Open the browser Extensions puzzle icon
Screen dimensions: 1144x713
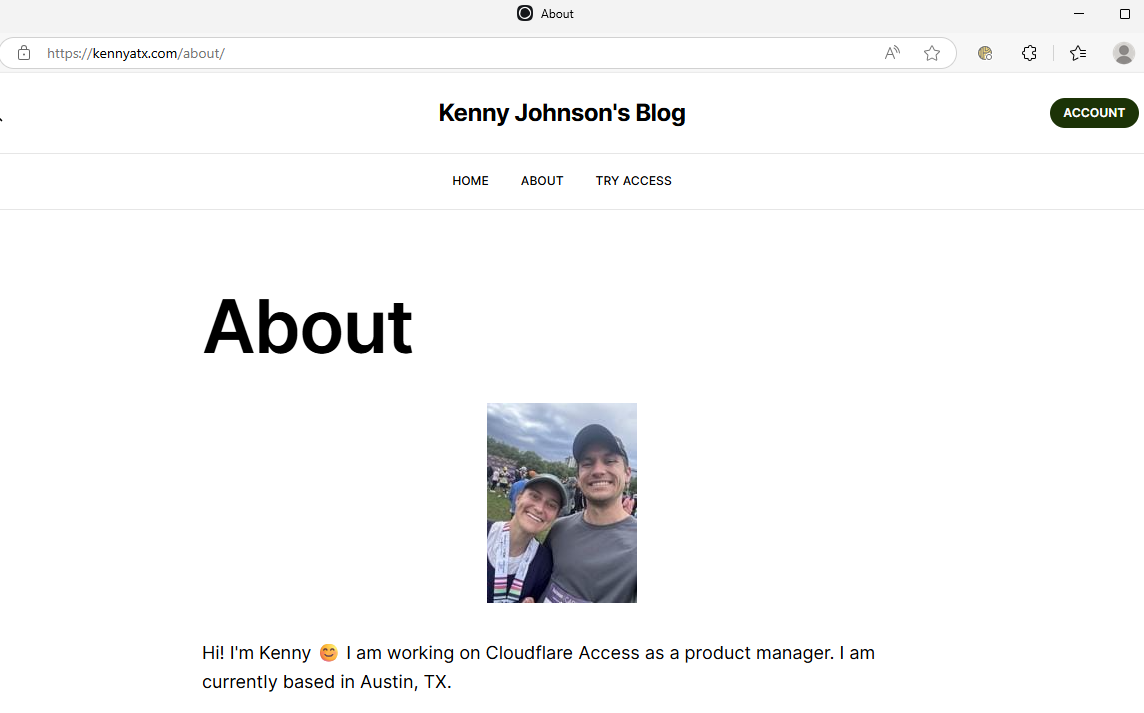1029,53
